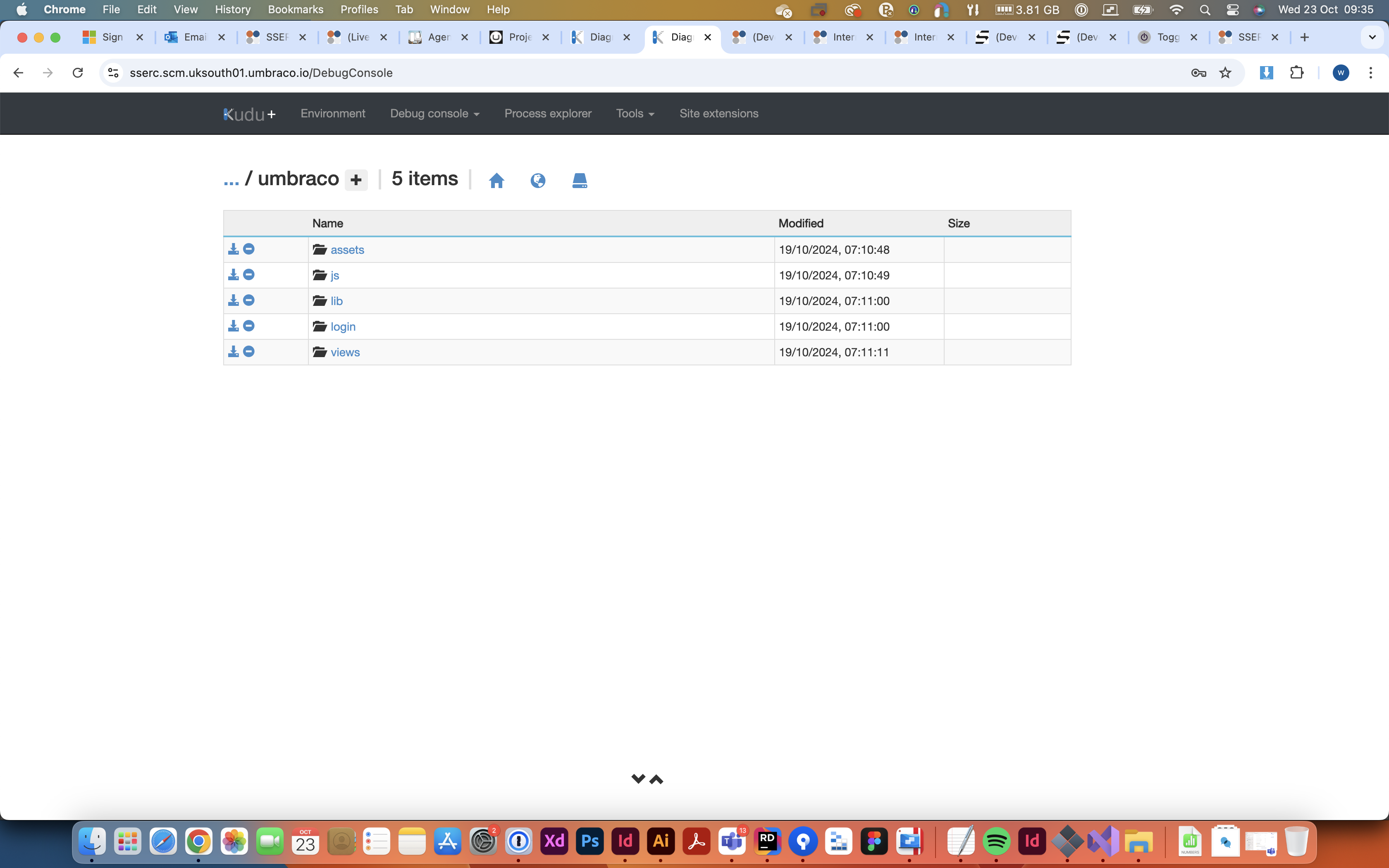Open the assets folder

click(347, 249)
